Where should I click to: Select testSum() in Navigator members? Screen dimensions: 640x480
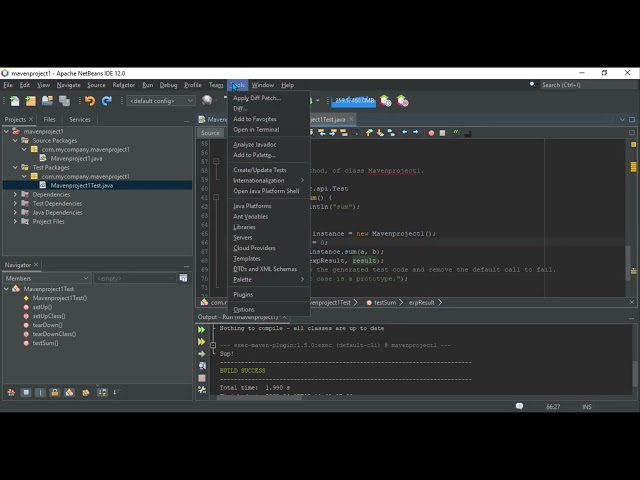click(x=45, y=343)
